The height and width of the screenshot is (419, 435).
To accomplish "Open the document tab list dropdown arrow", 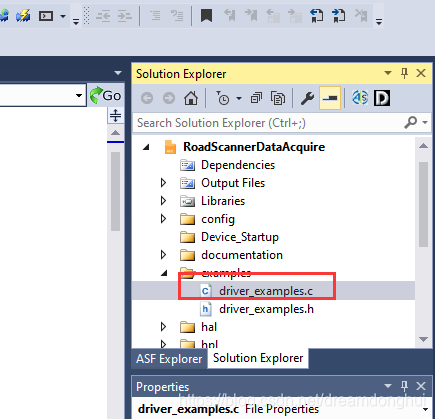I will [x=118, y=73].
